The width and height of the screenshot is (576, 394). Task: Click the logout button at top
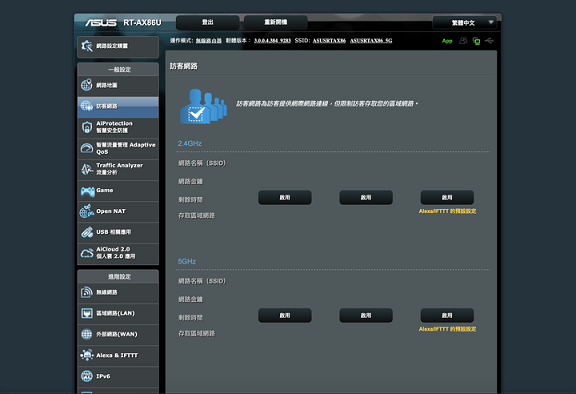(x=208, y=22)
